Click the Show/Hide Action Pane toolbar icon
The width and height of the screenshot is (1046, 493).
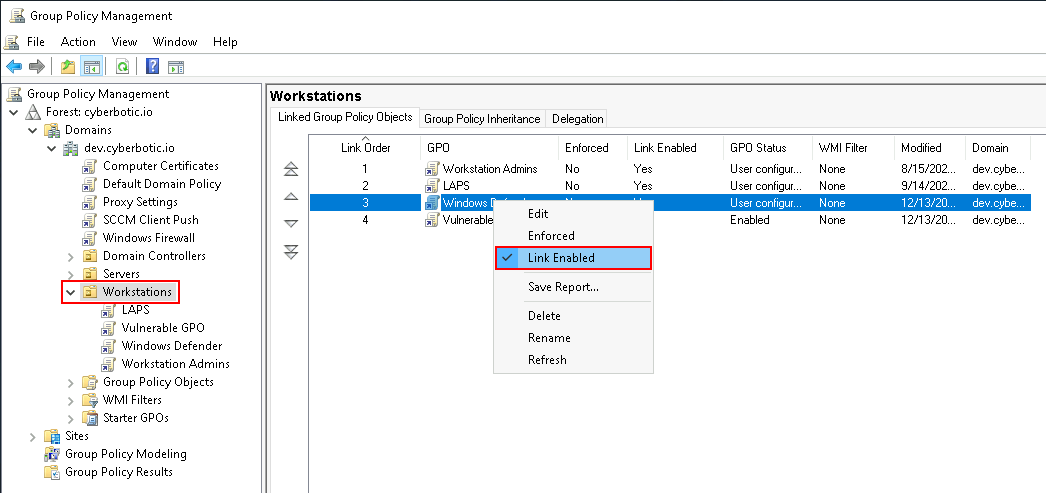pos(176,67)
